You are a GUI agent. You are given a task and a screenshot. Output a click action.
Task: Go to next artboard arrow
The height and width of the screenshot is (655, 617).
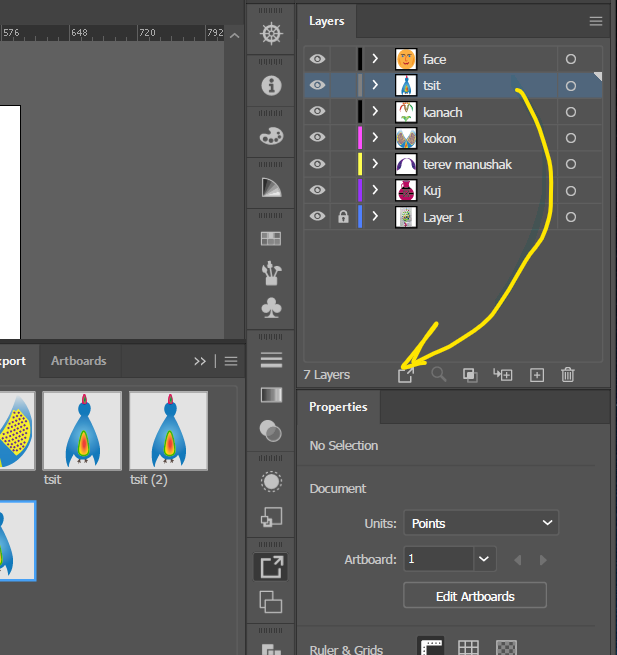[543, 560]
